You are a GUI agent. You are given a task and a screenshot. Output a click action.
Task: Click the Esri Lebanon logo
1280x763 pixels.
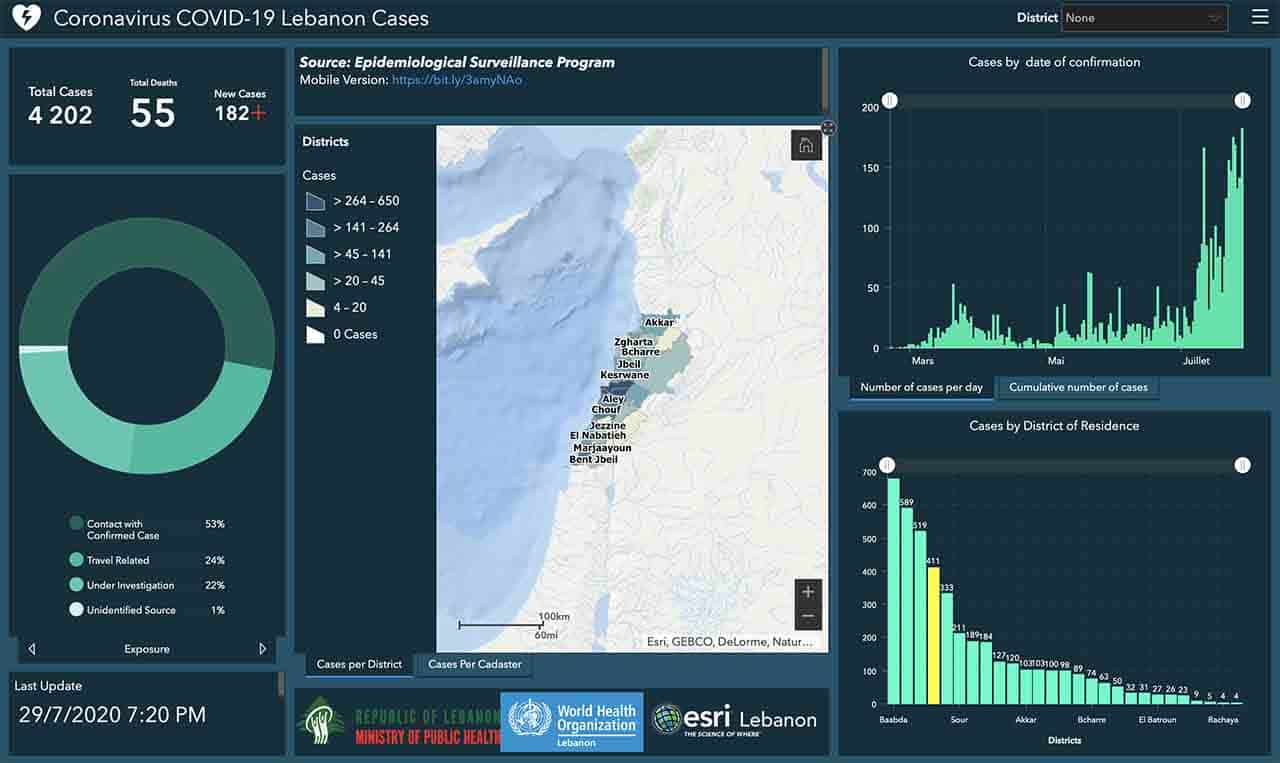pyautogui.click(x=734, y=721)
